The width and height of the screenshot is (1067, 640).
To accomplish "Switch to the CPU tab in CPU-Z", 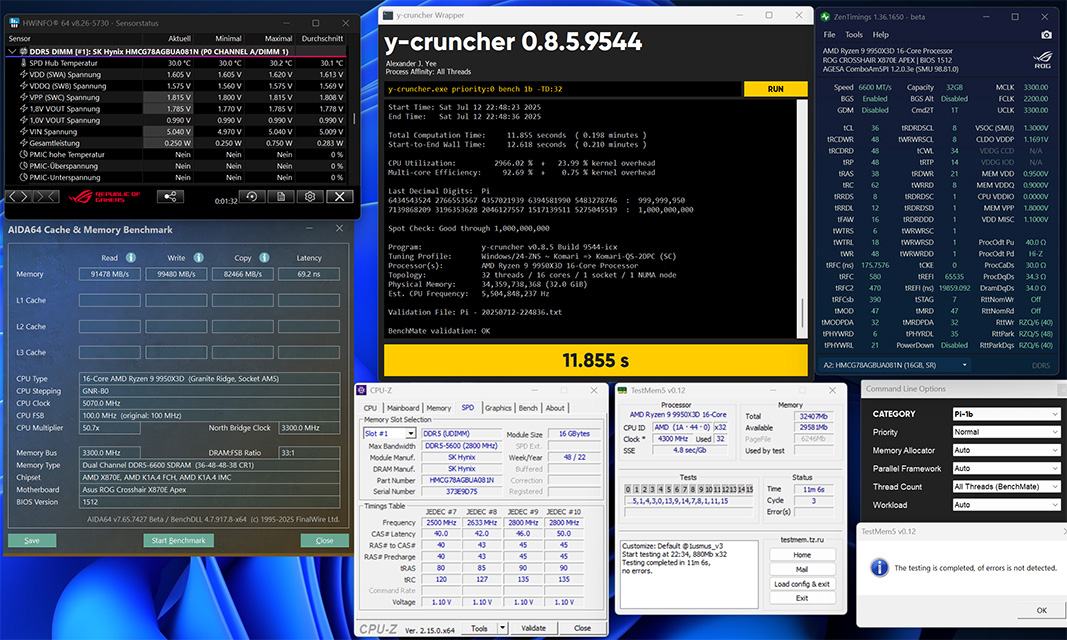I will (x=370, y=408).
